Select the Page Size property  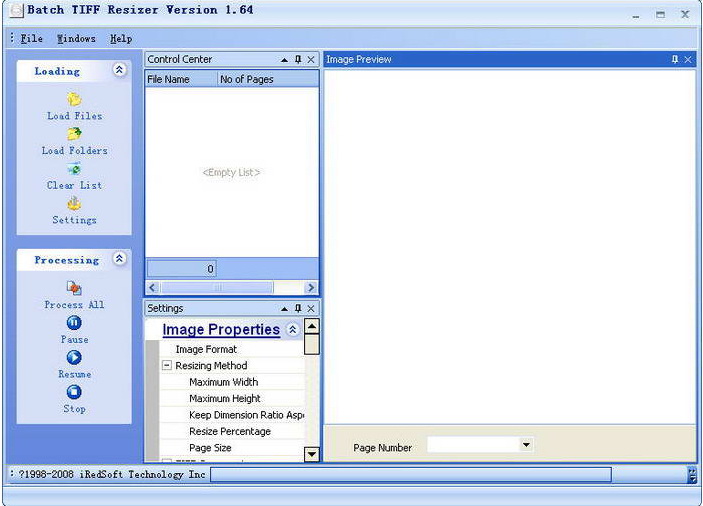(232, 448)
